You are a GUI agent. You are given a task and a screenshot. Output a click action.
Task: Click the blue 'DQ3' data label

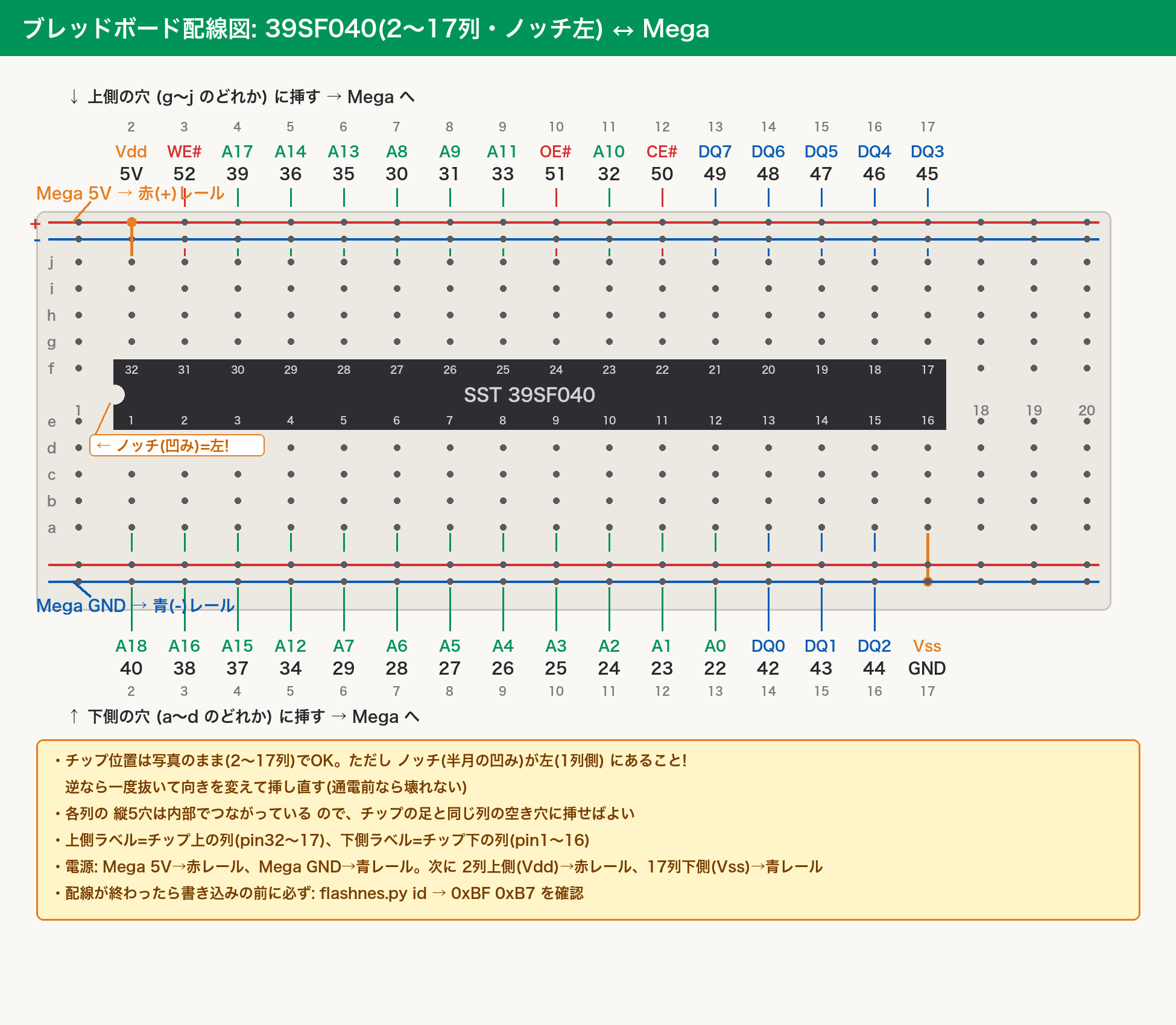pyautogui.click(x=927, y=151)
